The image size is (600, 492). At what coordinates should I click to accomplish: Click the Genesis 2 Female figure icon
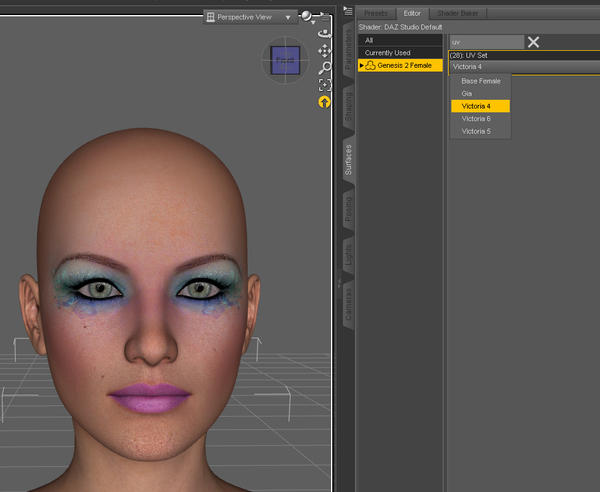pyautogui.click(x=370, y=65)
